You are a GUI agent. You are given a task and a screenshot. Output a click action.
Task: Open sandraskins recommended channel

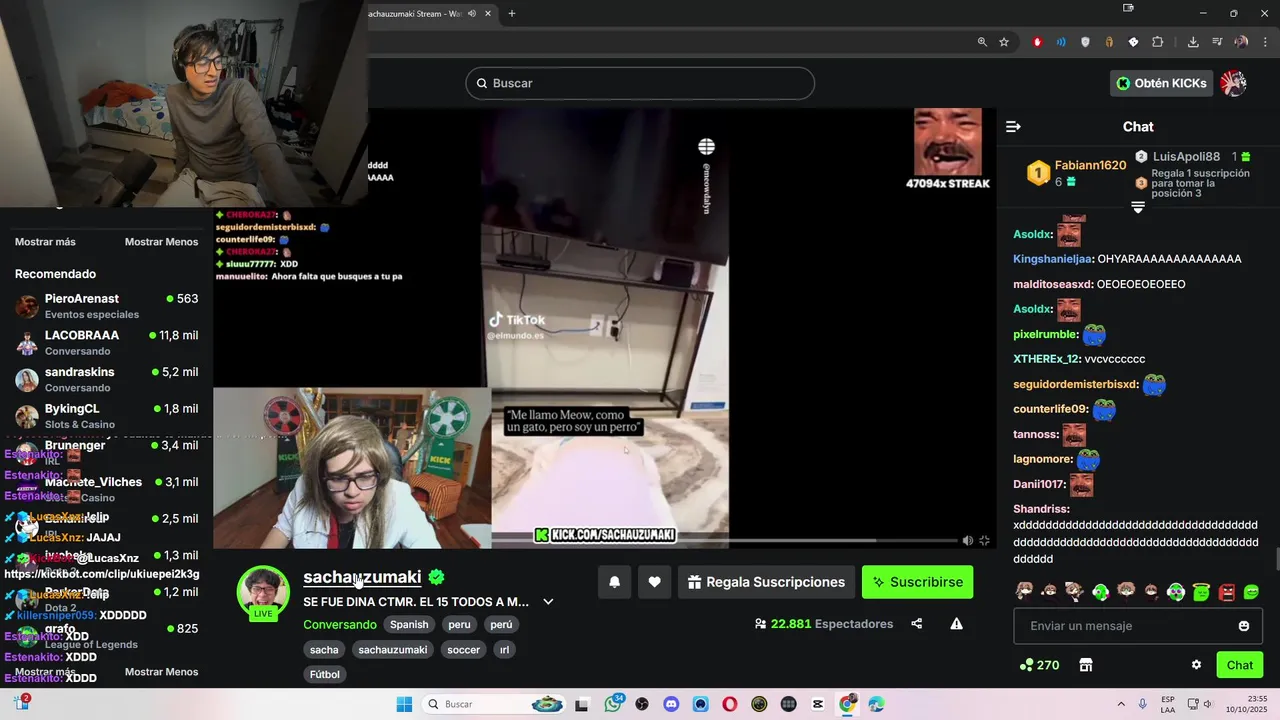point(106,379)
